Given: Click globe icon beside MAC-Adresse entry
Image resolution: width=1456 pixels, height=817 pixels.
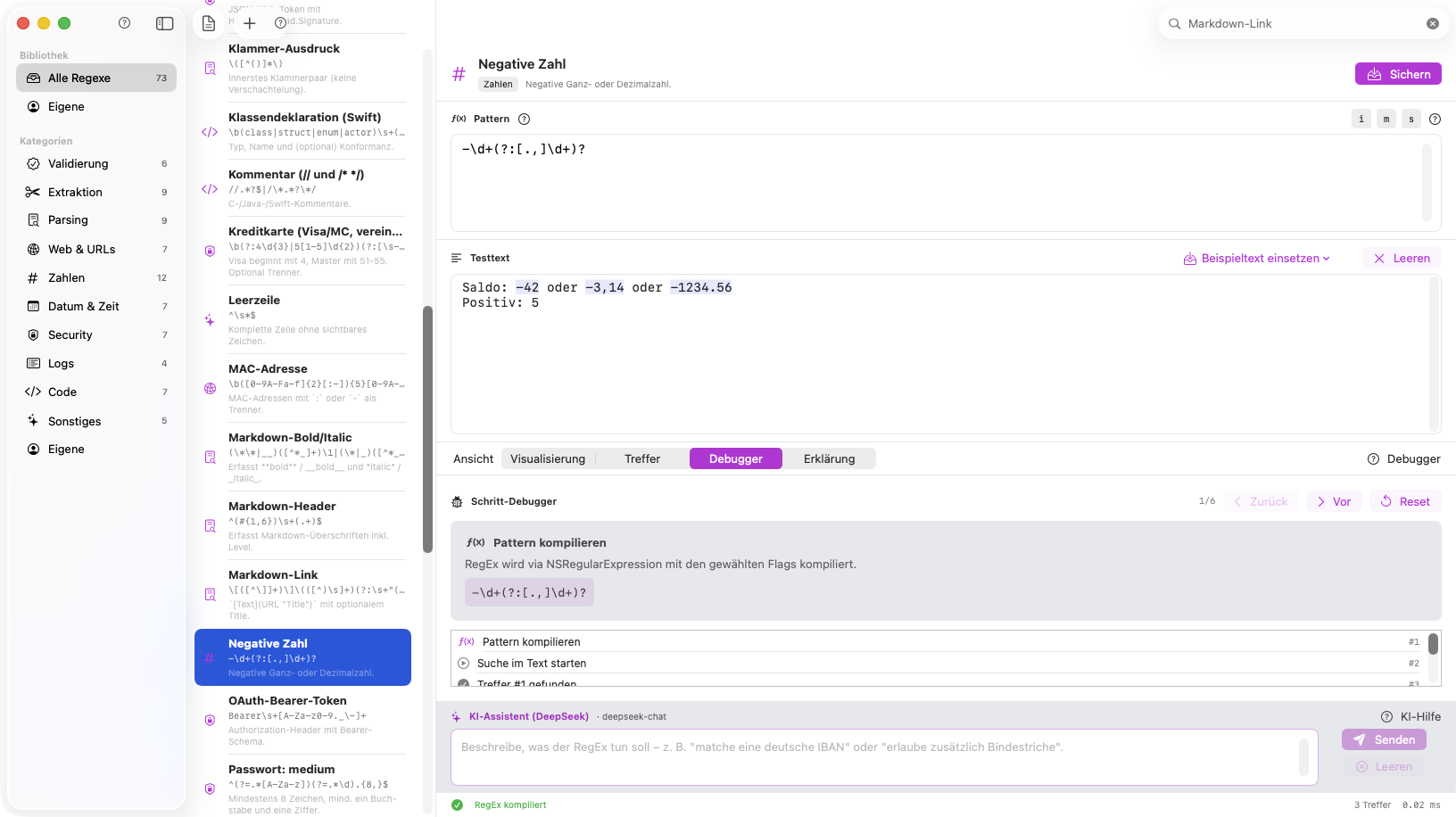Looking at the screenshot, I should 210,389.
